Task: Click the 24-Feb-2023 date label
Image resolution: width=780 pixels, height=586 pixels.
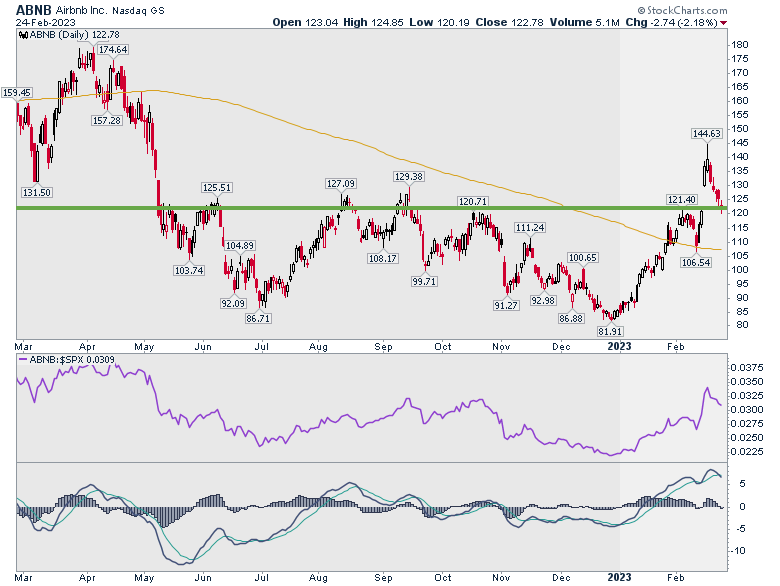Action: [x=45, y=22]
